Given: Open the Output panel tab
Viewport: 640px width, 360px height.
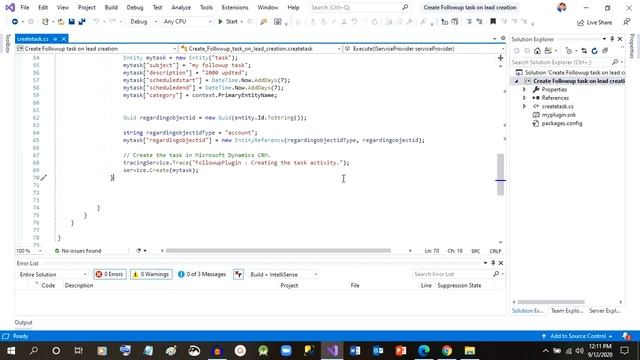Looking at the screenshot, I should pyautogui.click(x=23, y=322).
